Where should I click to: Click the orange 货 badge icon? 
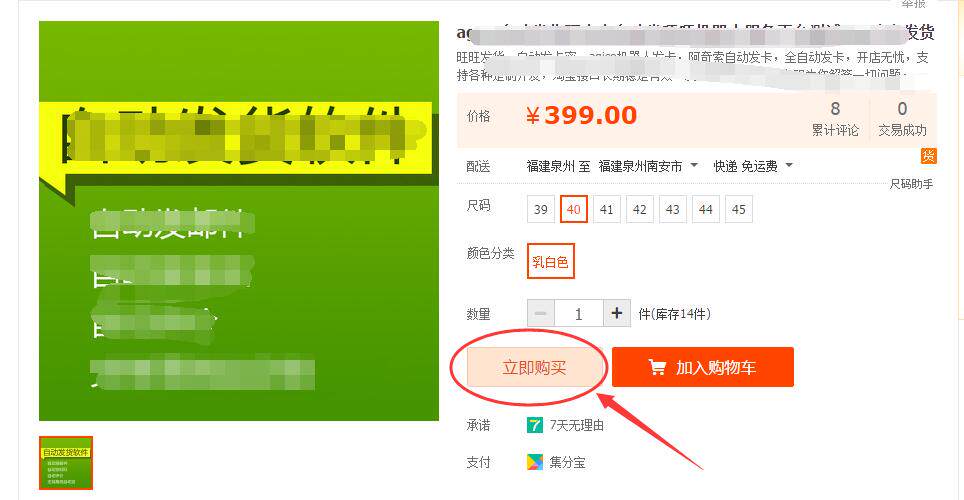928,156
